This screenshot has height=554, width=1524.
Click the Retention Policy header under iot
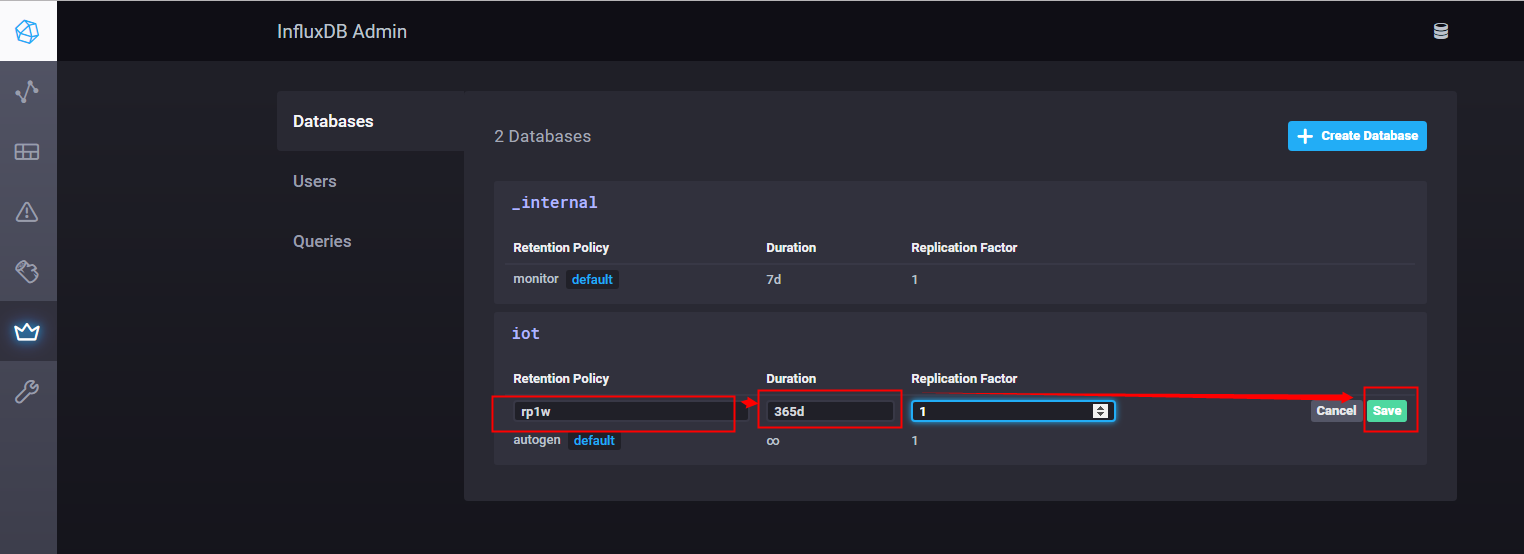tap(561, 378)
